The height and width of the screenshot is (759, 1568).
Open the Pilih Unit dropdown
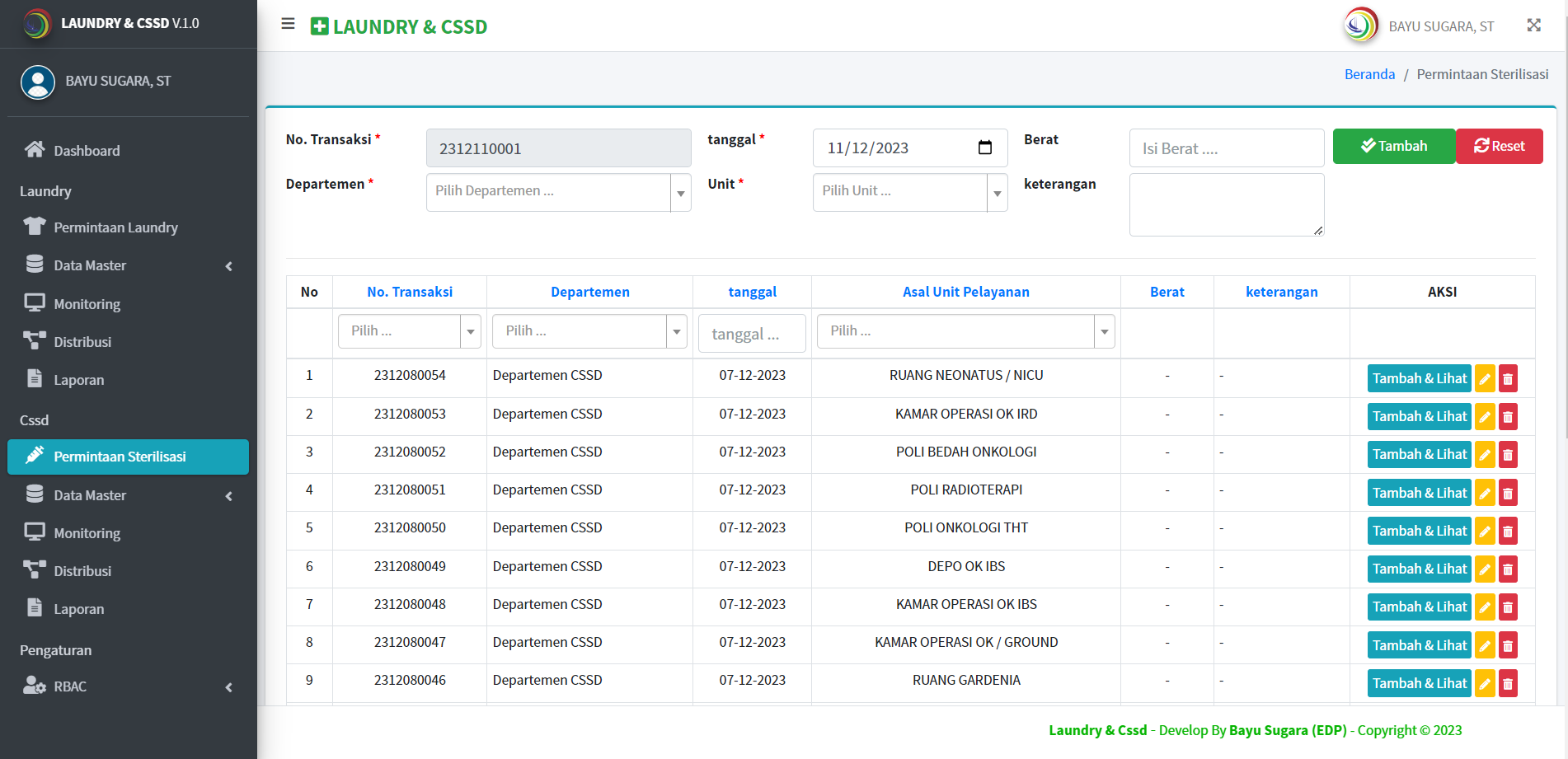coord(909,192)
